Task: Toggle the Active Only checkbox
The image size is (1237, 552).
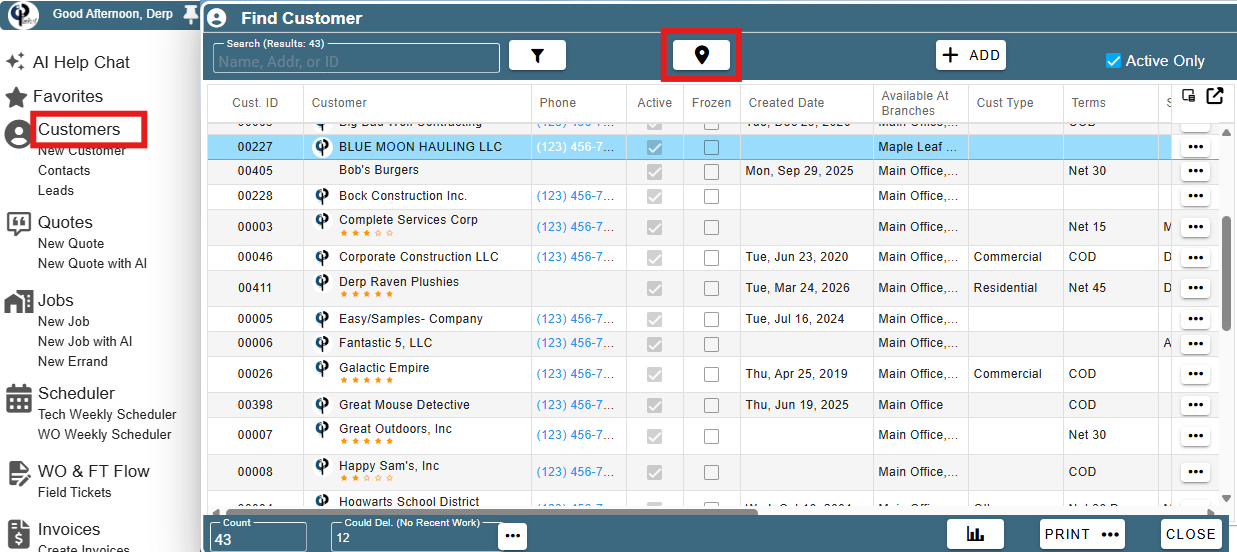Action: (1113, 61)
